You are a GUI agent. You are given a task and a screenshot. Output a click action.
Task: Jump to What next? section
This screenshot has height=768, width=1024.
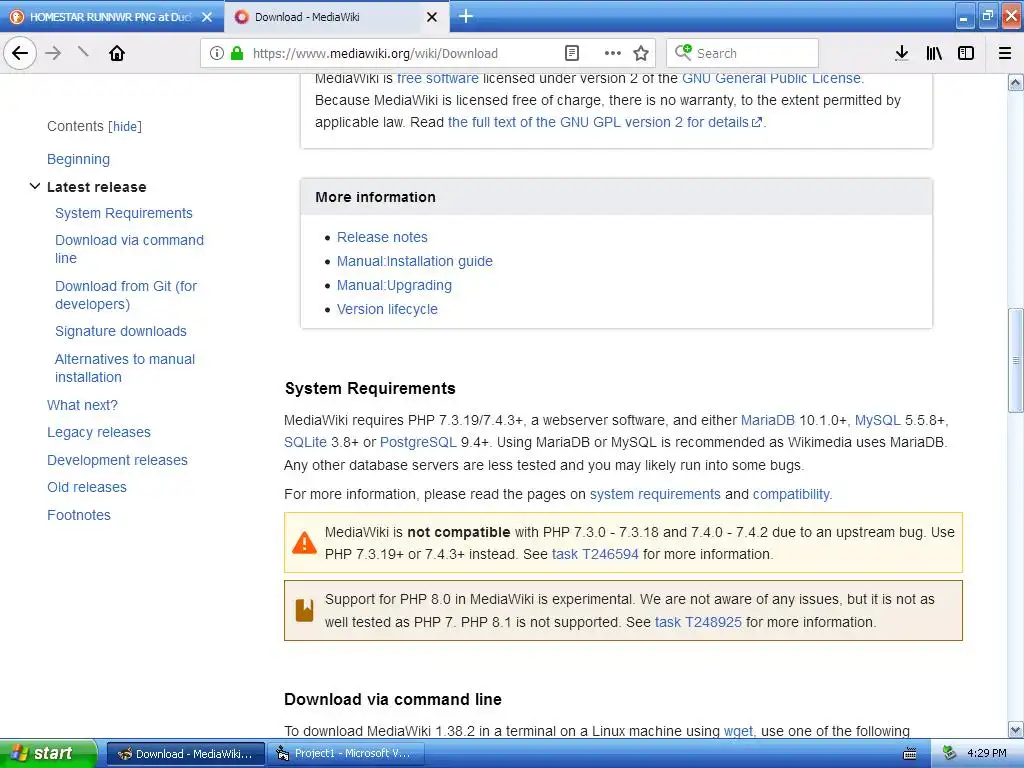tap(82, 405)
